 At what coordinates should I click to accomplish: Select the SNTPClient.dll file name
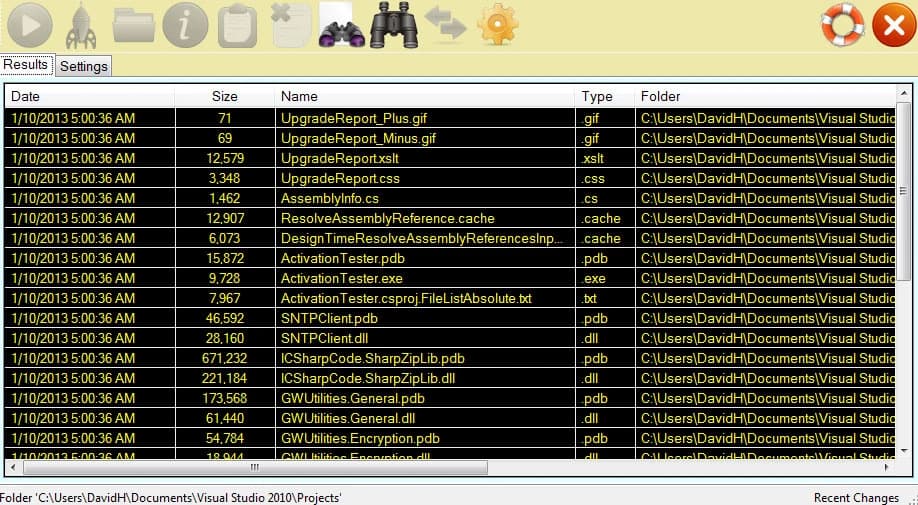(324, 338)
